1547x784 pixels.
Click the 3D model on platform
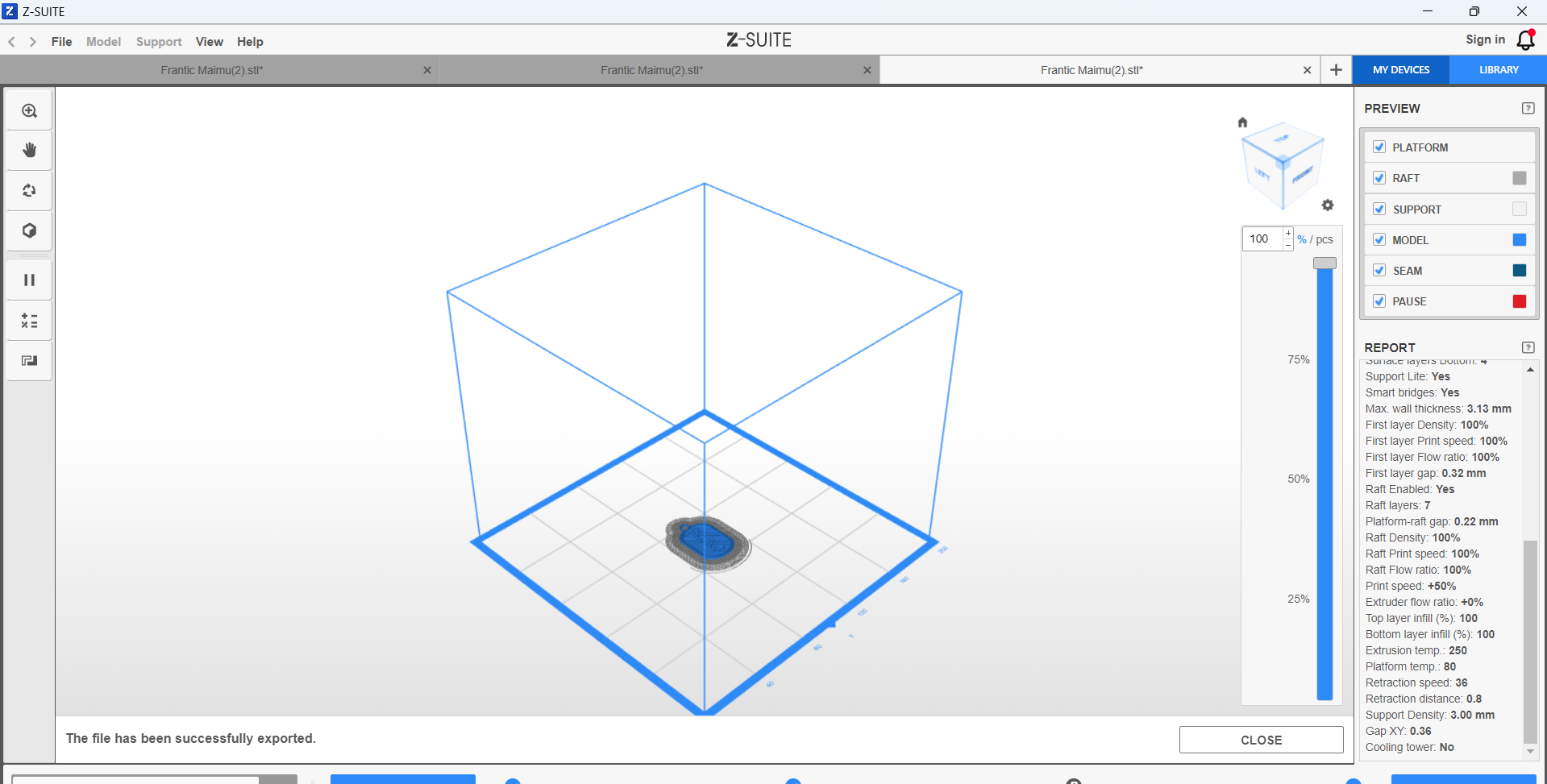707,543
